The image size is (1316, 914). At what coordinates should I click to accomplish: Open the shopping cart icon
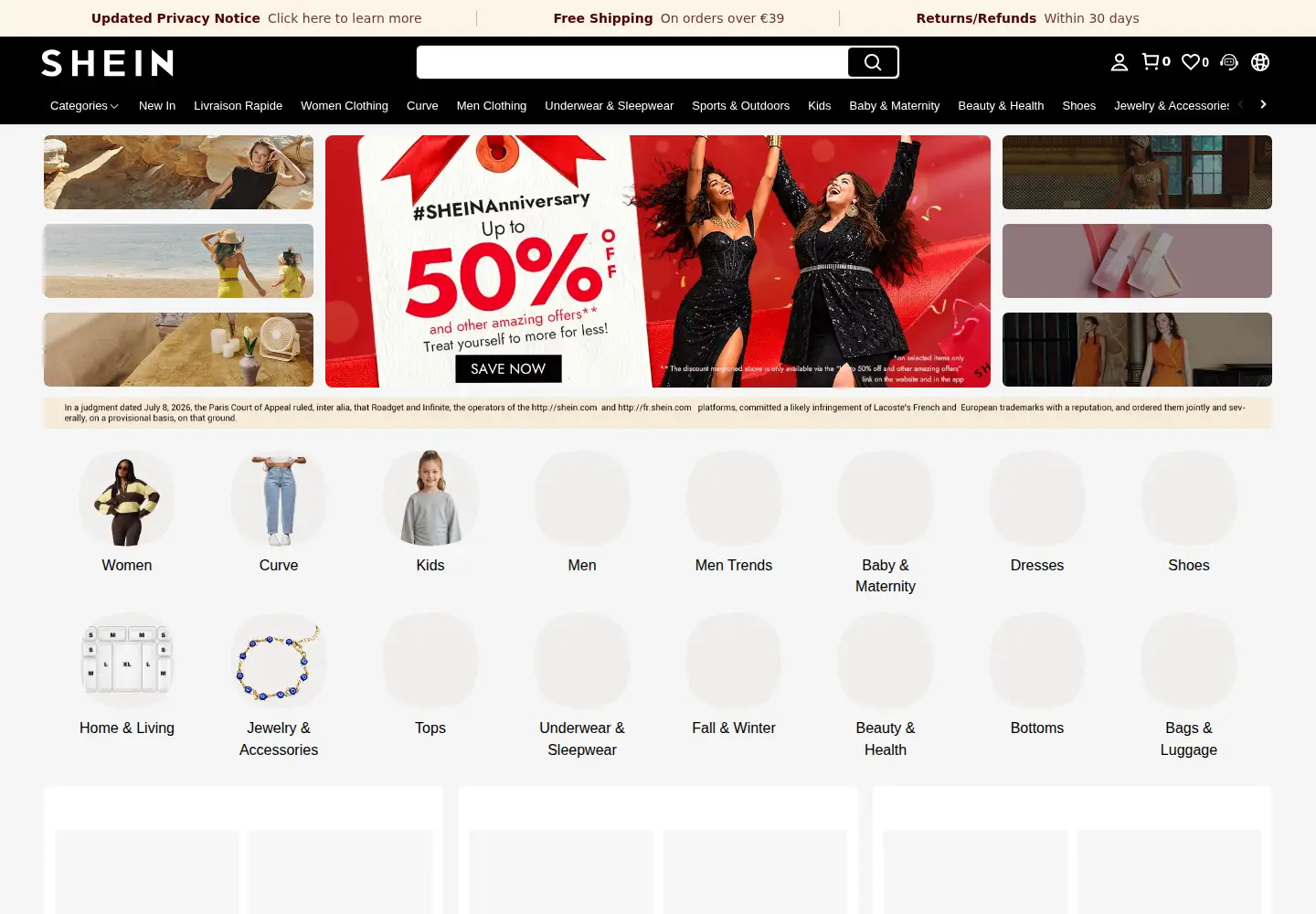1156,62
